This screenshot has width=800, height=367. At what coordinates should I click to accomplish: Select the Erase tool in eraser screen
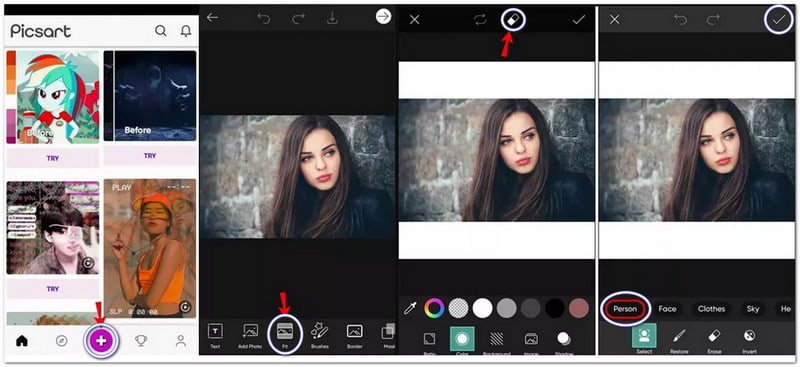[x=714, y=341]
